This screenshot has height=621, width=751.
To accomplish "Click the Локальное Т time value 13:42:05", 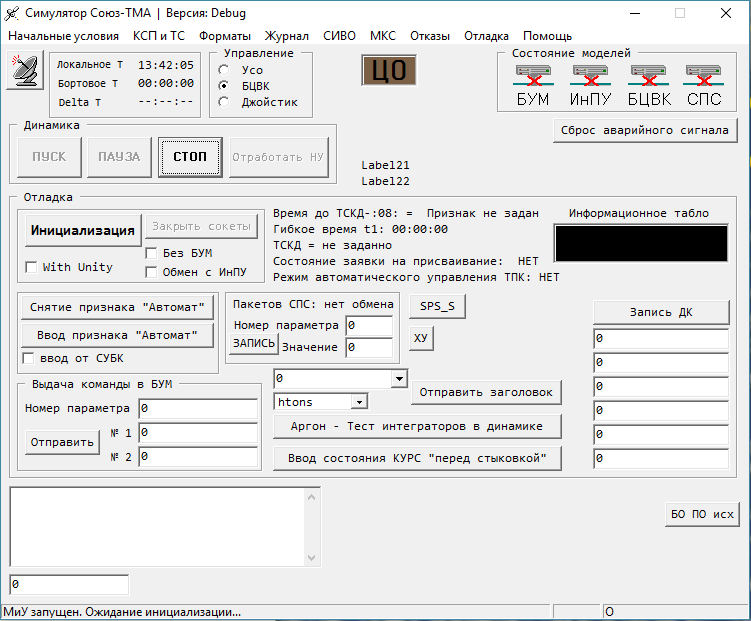I will 166,65.
